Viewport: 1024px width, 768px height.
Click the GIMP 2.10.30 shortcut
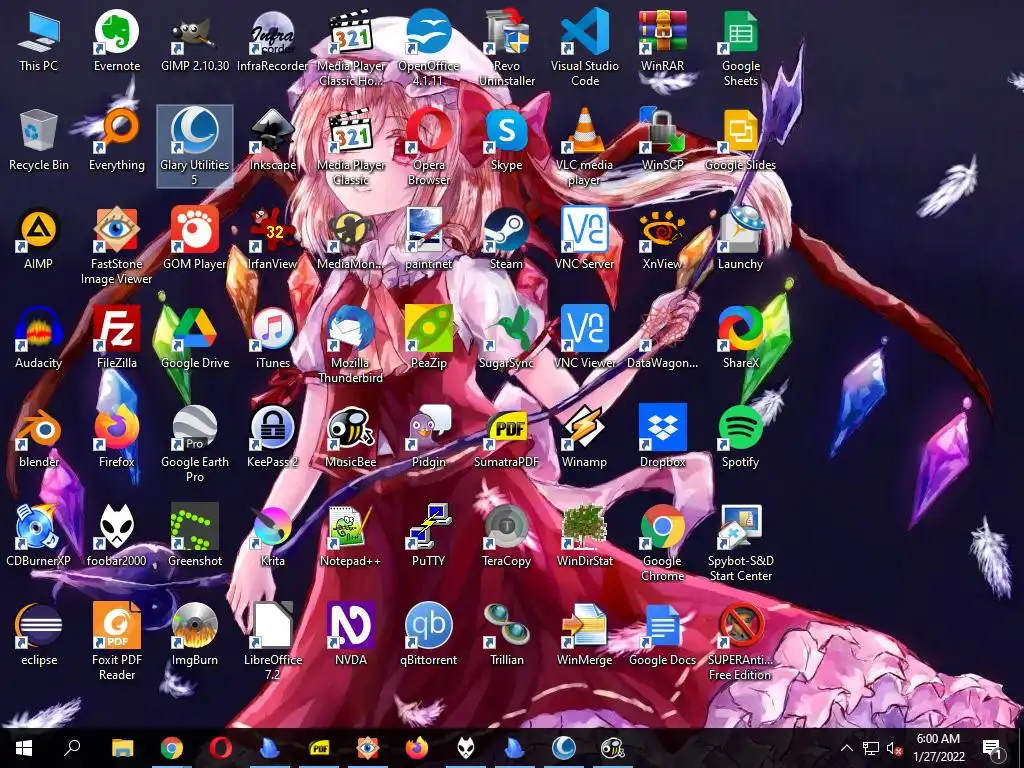(x=195, y=41)
